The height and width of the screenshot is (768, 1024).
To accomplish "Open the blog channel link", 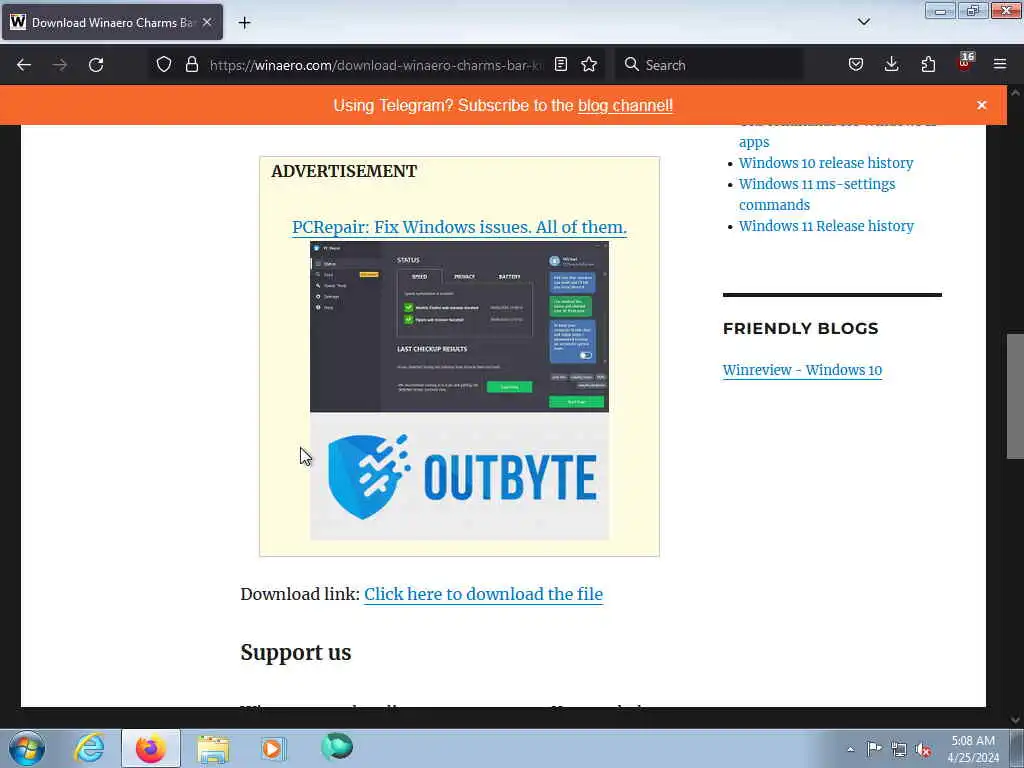I will point(625,106).
